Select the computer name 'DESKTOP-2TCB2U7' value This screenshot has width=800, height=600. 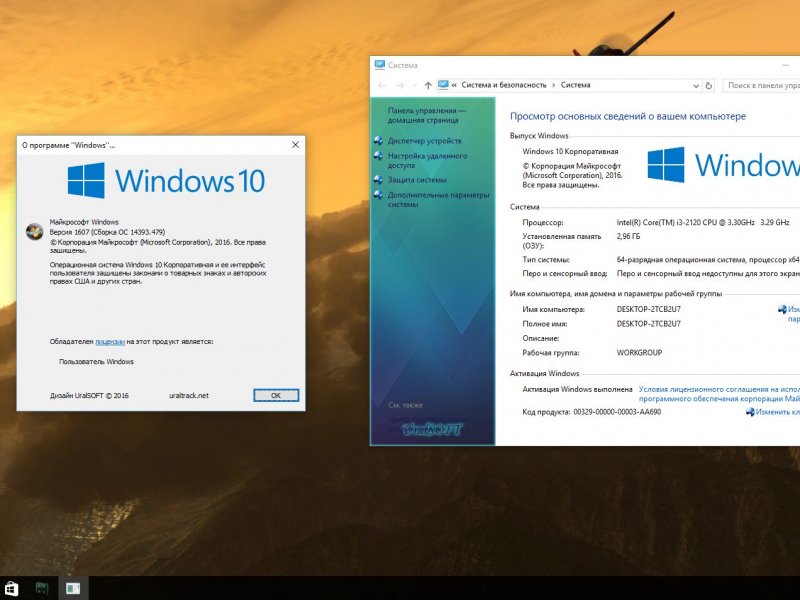tap(648, 309)
